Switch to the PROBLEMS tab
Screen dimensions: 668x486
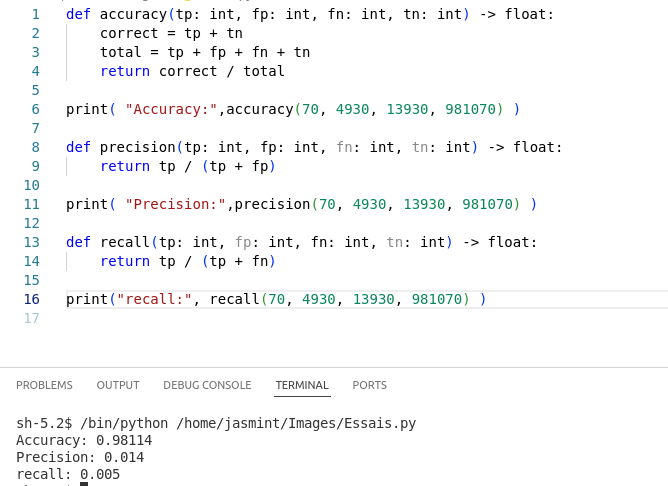44,385
